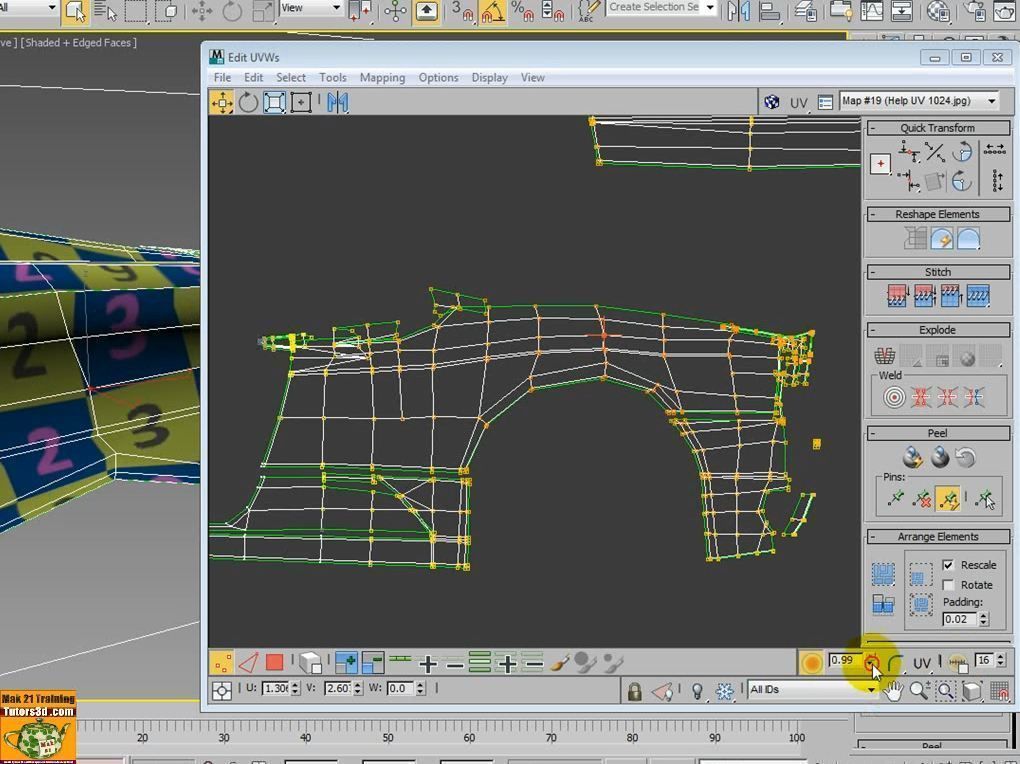Collapse the Reshape Elements rollout

click(872, 215)
